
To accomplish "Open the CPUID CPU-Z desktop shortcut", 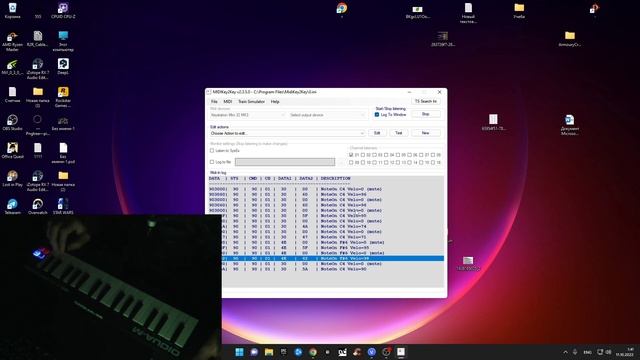I will tap(63, 11).
